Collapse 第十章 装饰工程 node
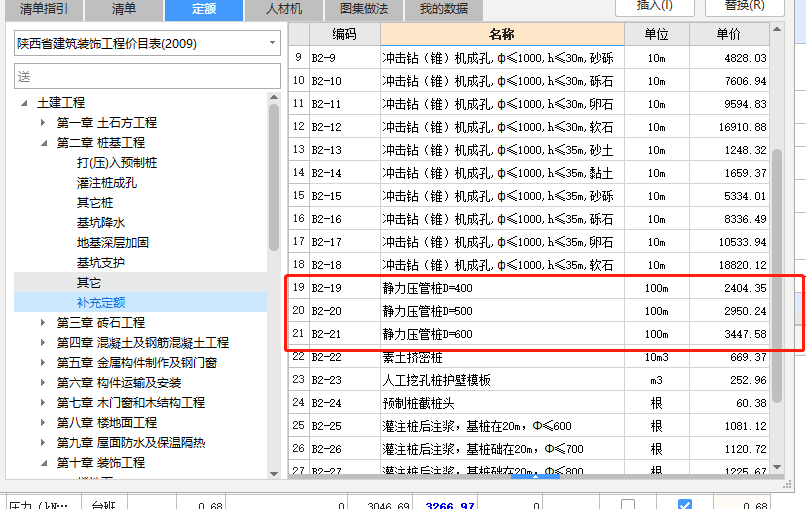The width and height of the screenshot is (806, 509). pyautogui.click(x=44, y=463)
